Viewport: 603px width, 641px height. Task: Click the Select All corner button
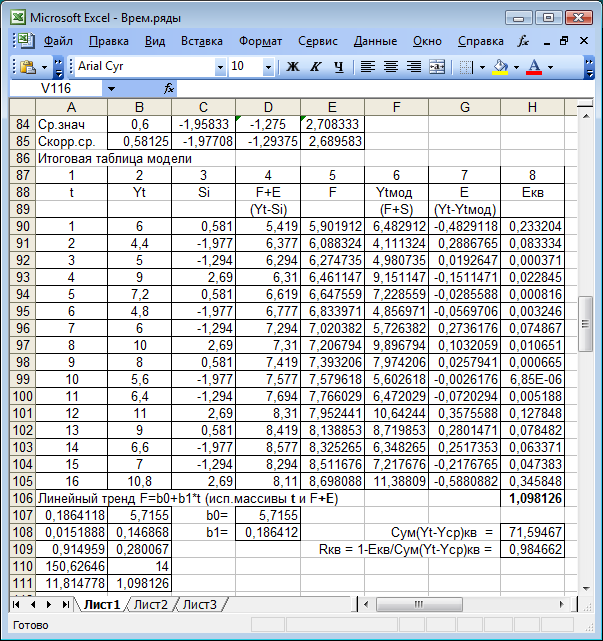tap(22, 108)
